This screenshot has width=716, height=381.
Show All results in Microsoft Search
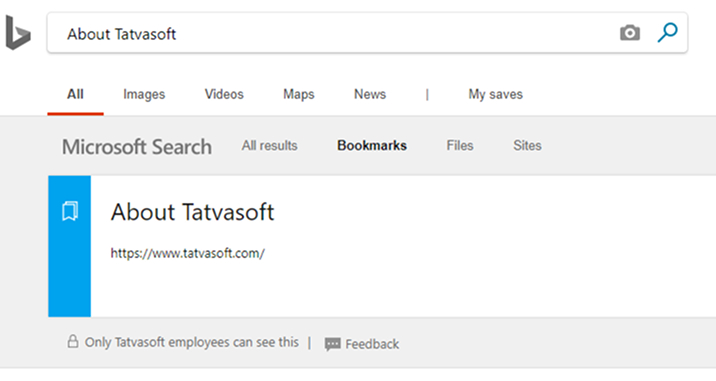coord(269,146)
